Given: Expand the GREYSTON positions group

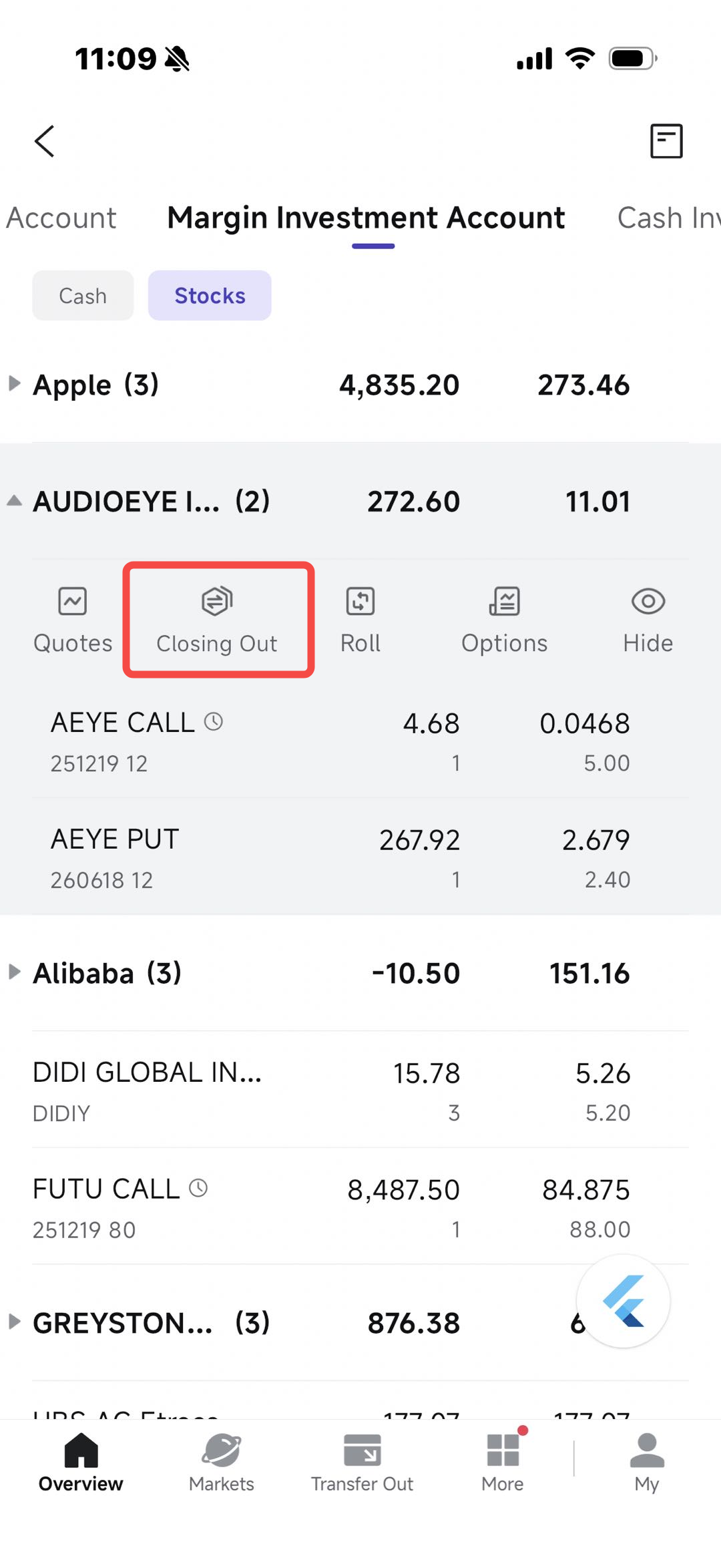Looking at the screenshot, I should (15, 1322).
